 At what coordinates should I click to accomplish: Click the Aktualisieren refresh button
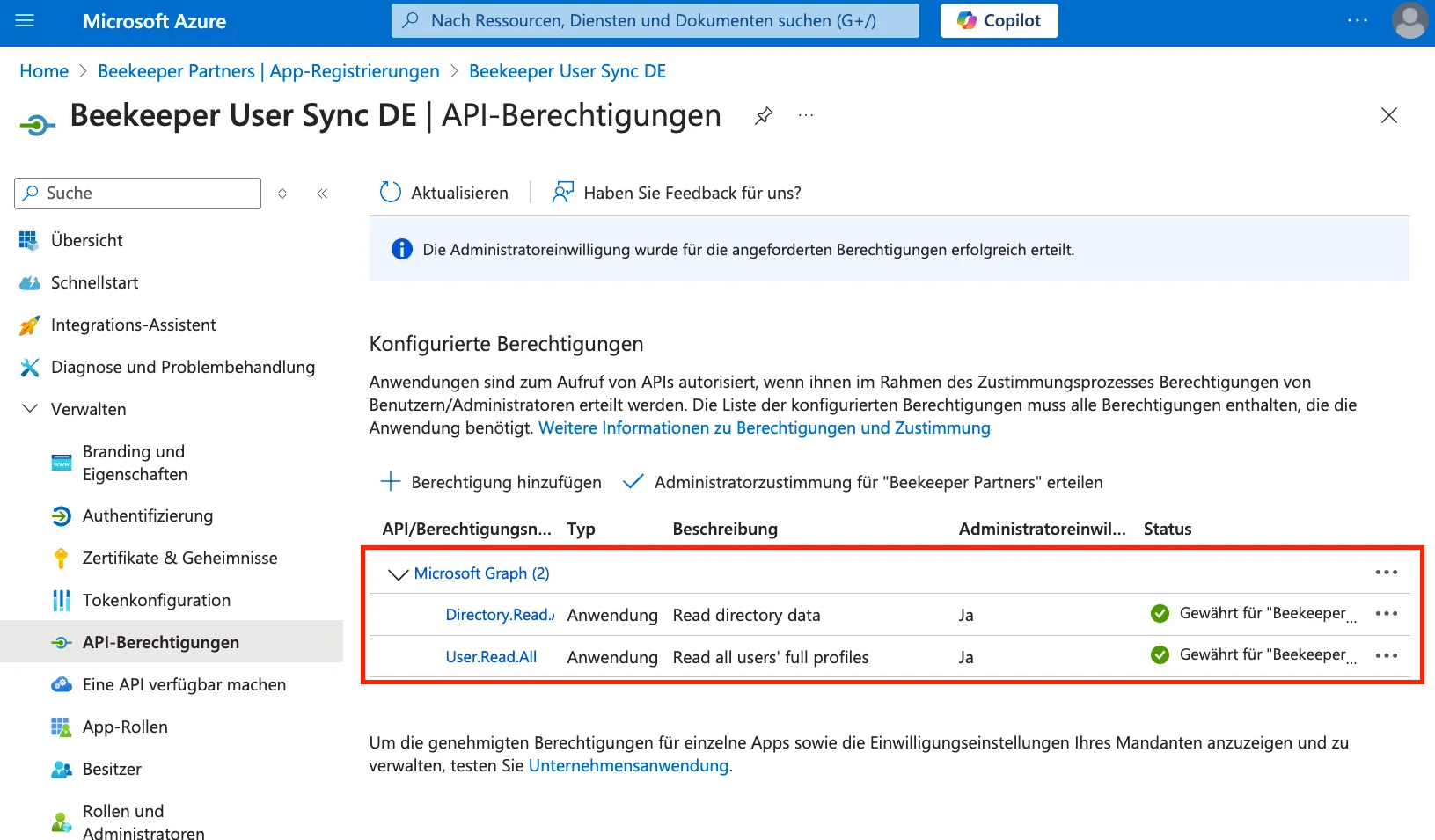(x=444, y=193)
